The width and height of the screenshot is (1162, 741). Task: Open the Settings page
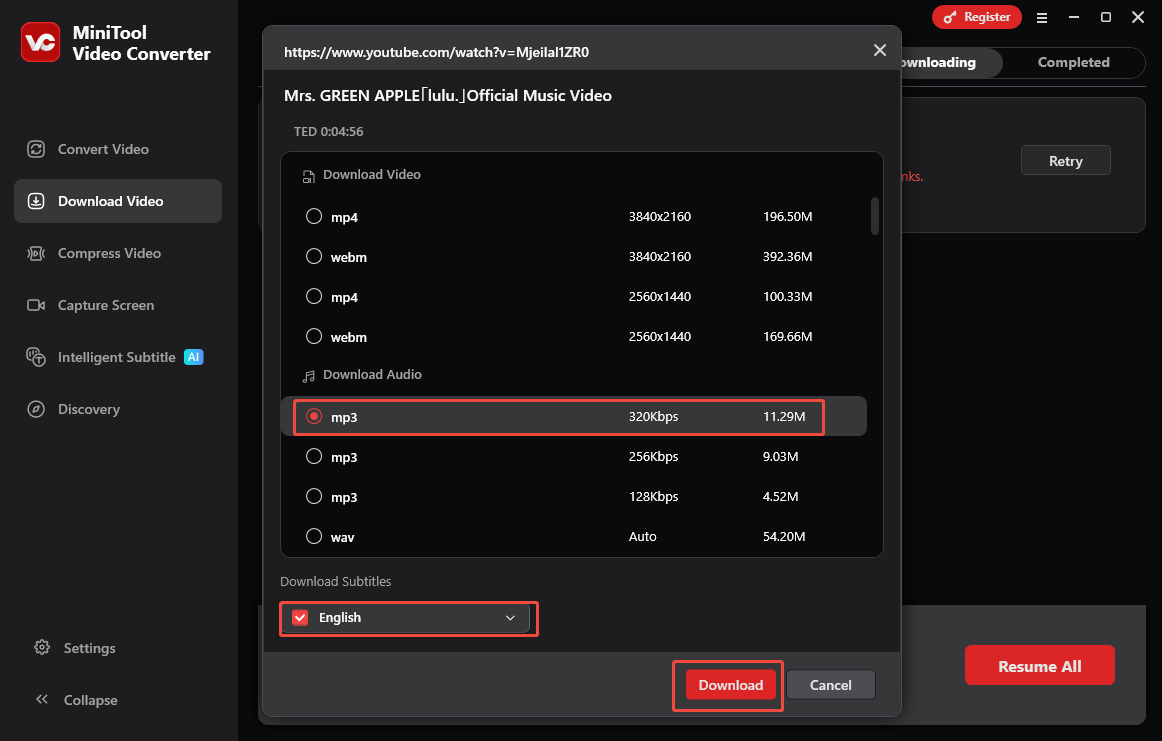click(x=88, y=648)
